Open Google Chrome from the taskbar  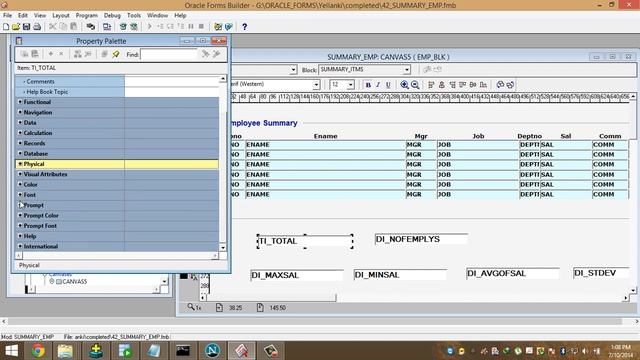pos(38,351)
